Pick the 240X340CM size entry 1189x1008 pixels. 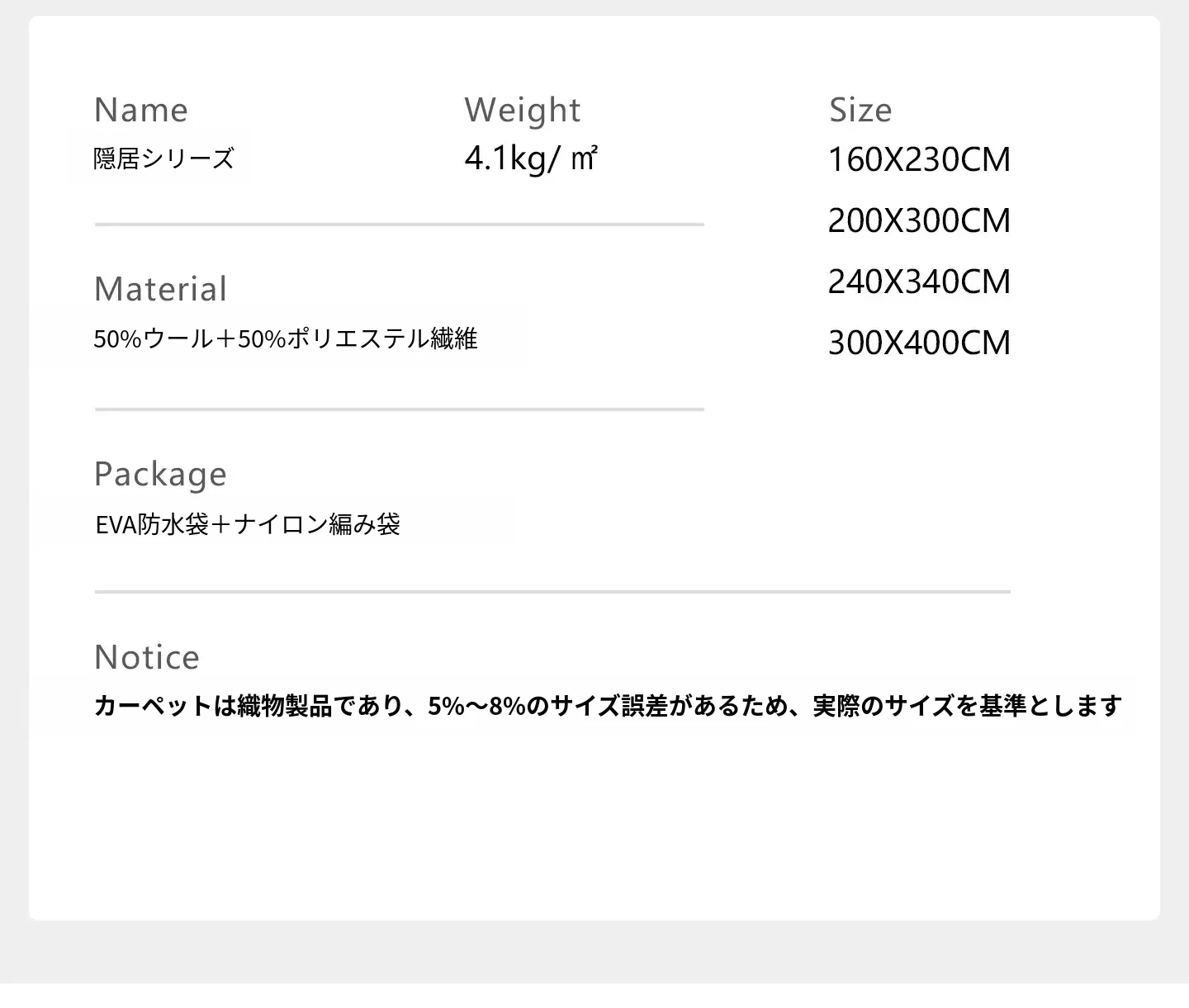919,282
